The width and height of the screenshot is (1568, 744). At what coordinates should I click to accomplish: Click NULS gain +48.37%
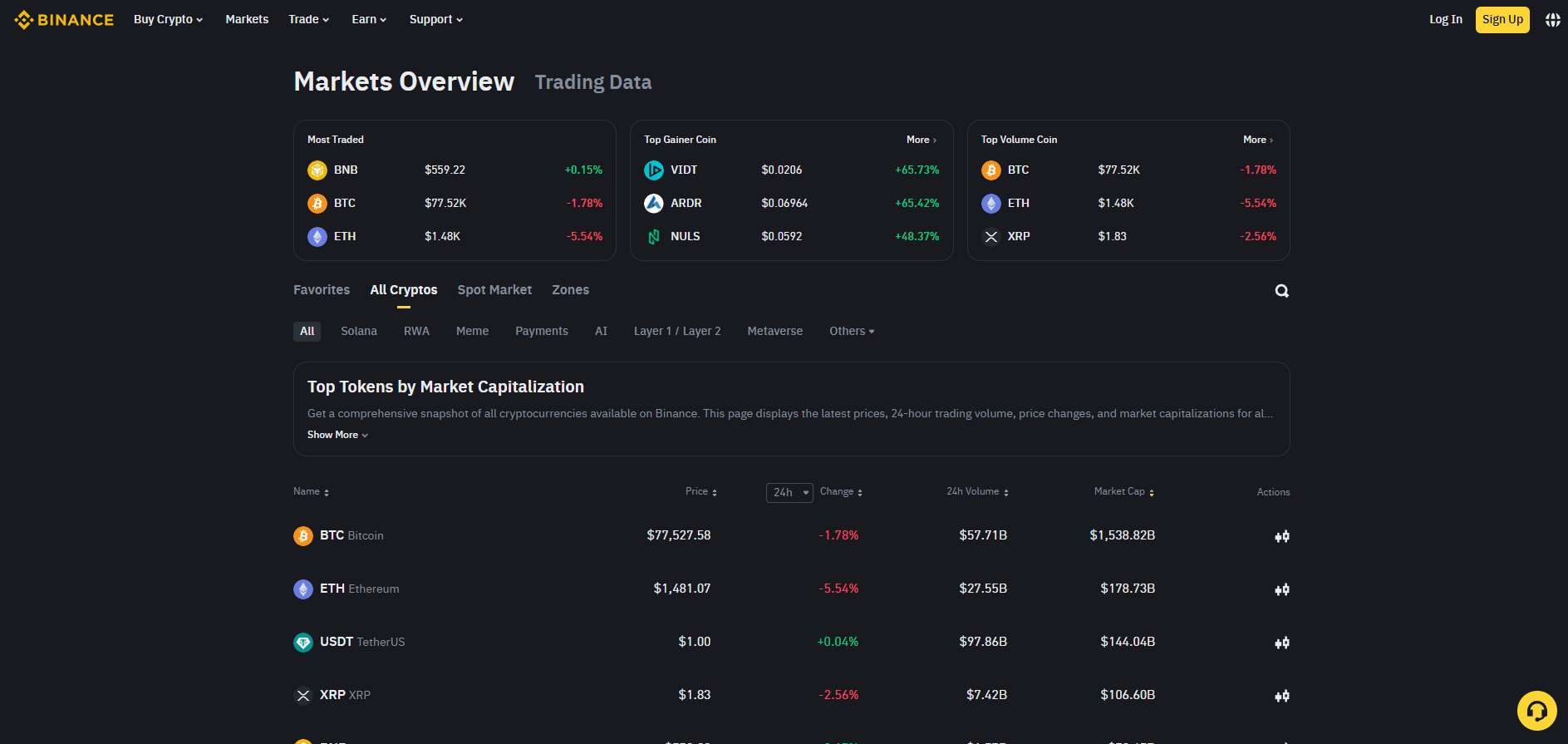tap(917, 236)
